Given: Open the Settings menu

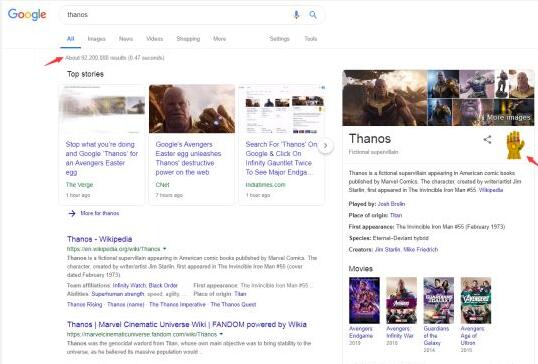Looking at the screenshot, I should tap(279, 39).
